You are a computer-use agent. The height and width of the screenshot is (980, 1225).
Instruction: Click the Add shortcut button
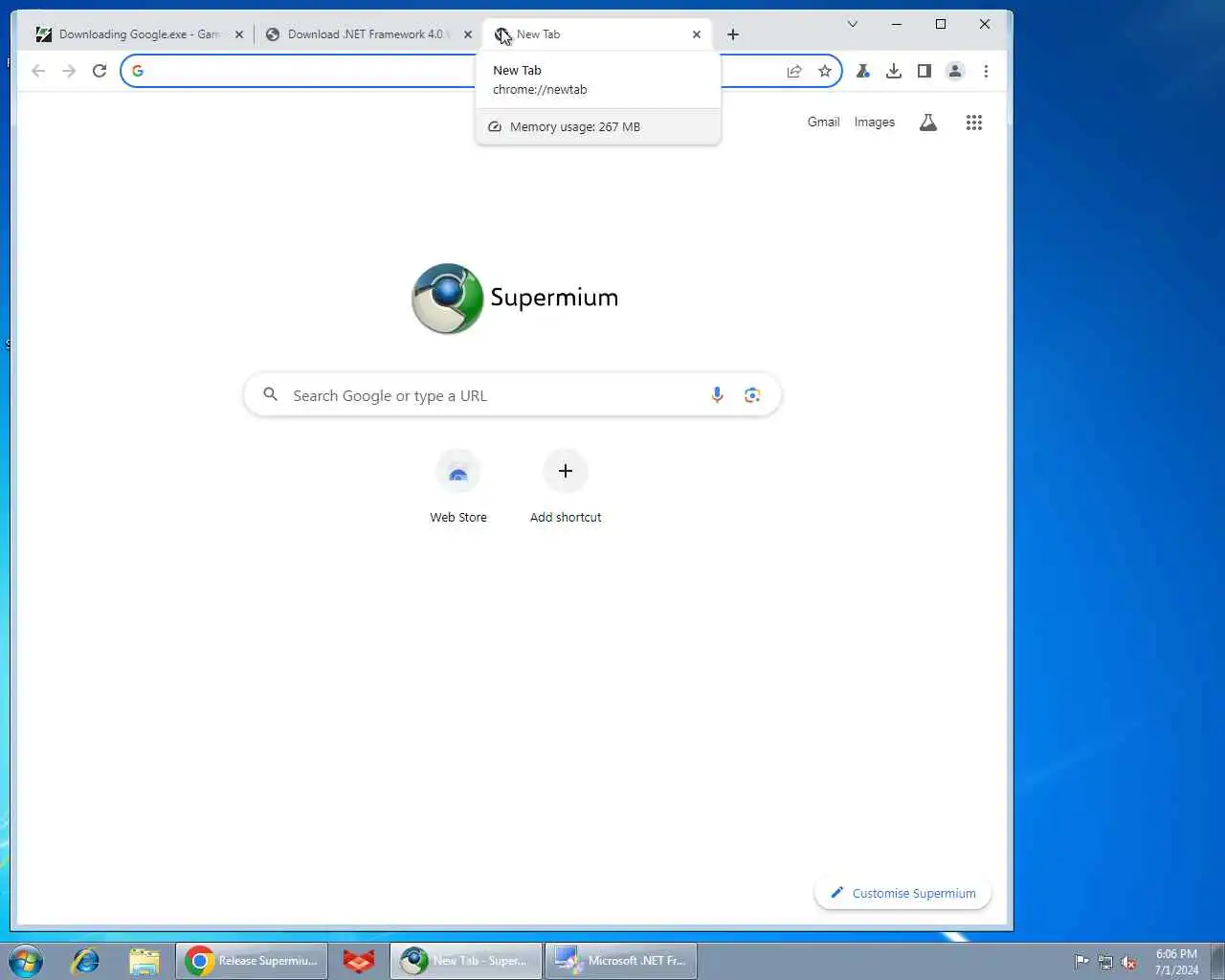pos(566,488)
